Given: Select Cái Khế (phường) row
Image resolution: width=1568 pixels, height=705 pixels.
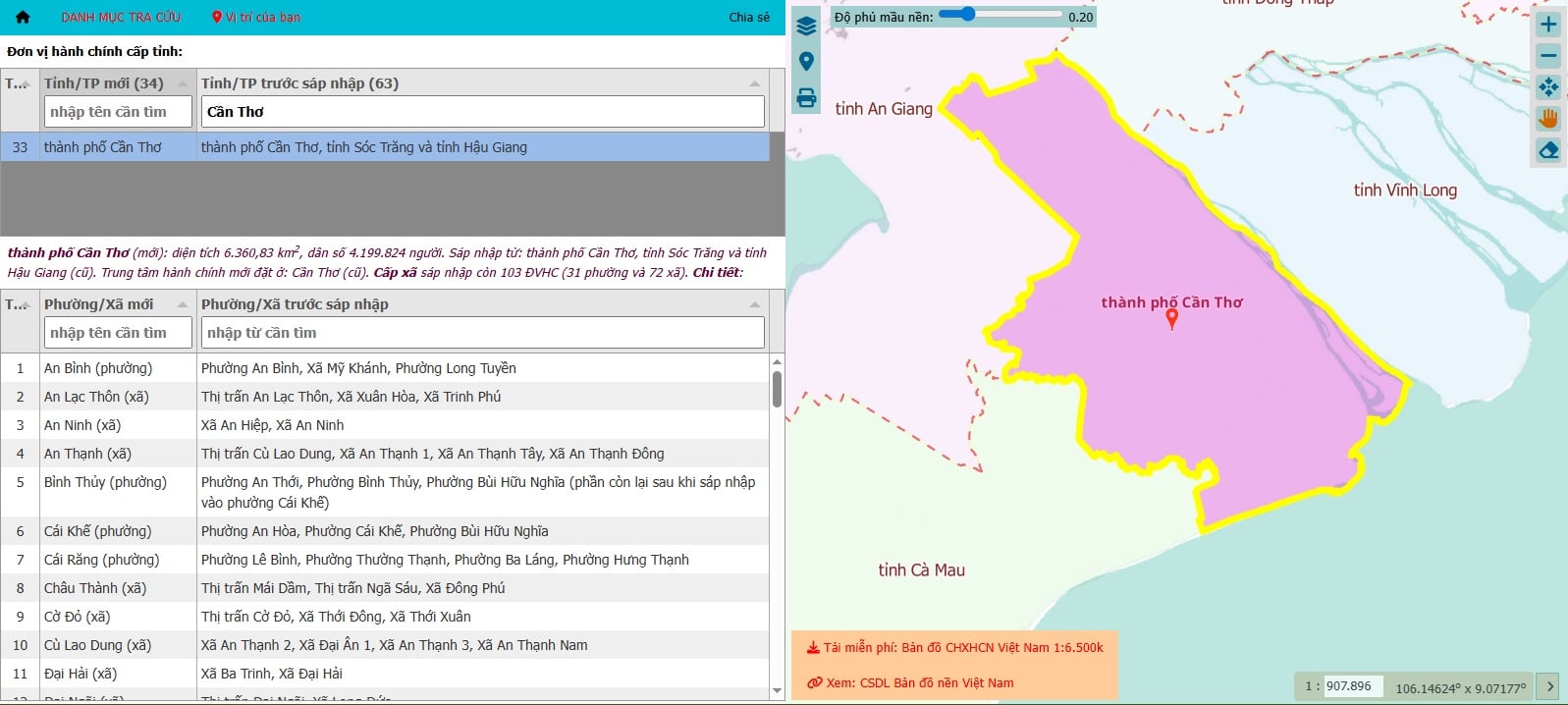Looking at the screenshot, I should click(385, 531).
